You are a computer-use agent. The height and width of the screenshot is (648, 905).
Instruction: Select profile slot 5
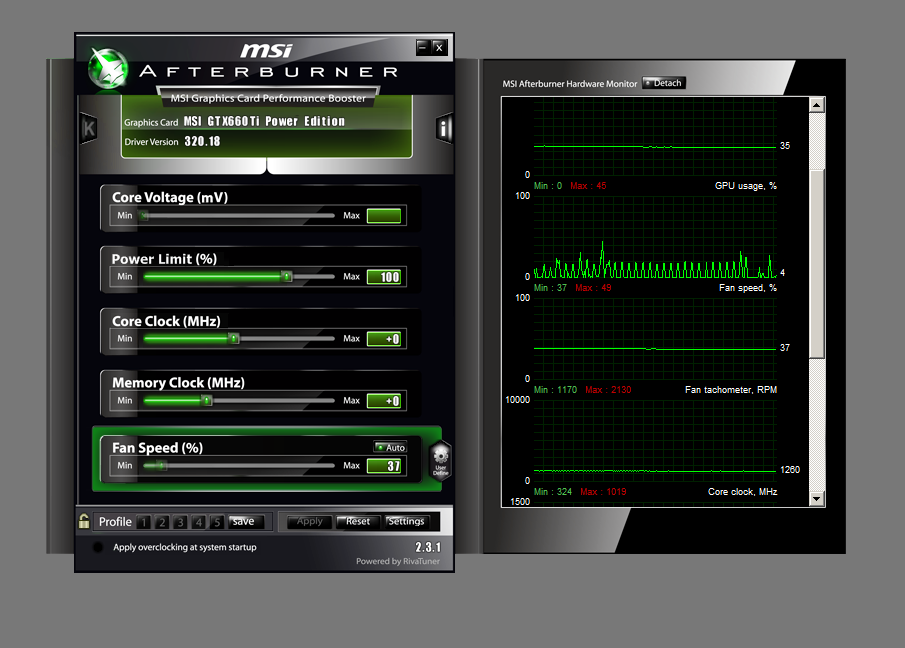[x=217, y=522]
